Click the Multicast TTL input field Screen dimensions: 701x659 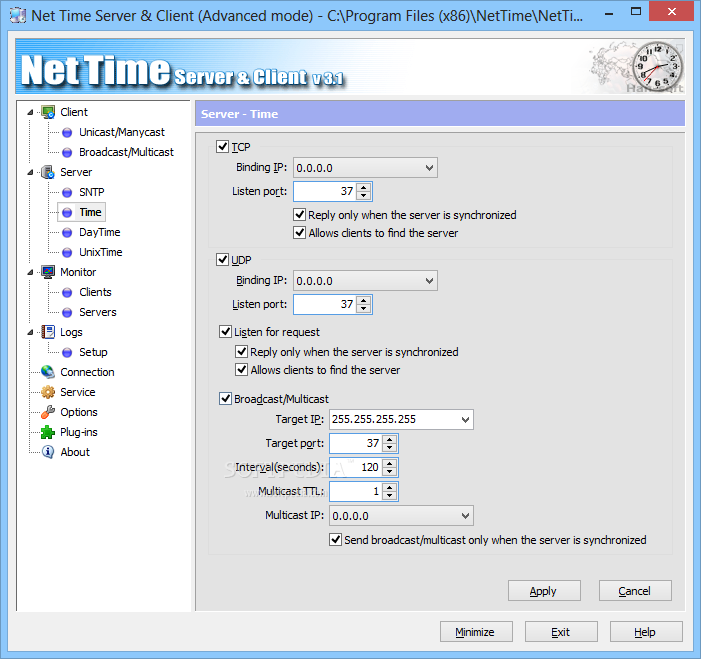point(357,491)
